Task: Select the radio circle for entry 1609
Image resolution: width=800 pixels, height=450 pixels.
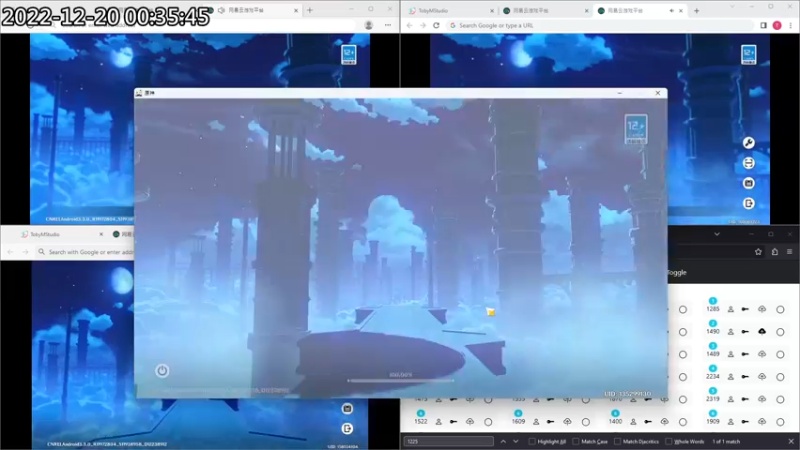Action: click(586, 422)
